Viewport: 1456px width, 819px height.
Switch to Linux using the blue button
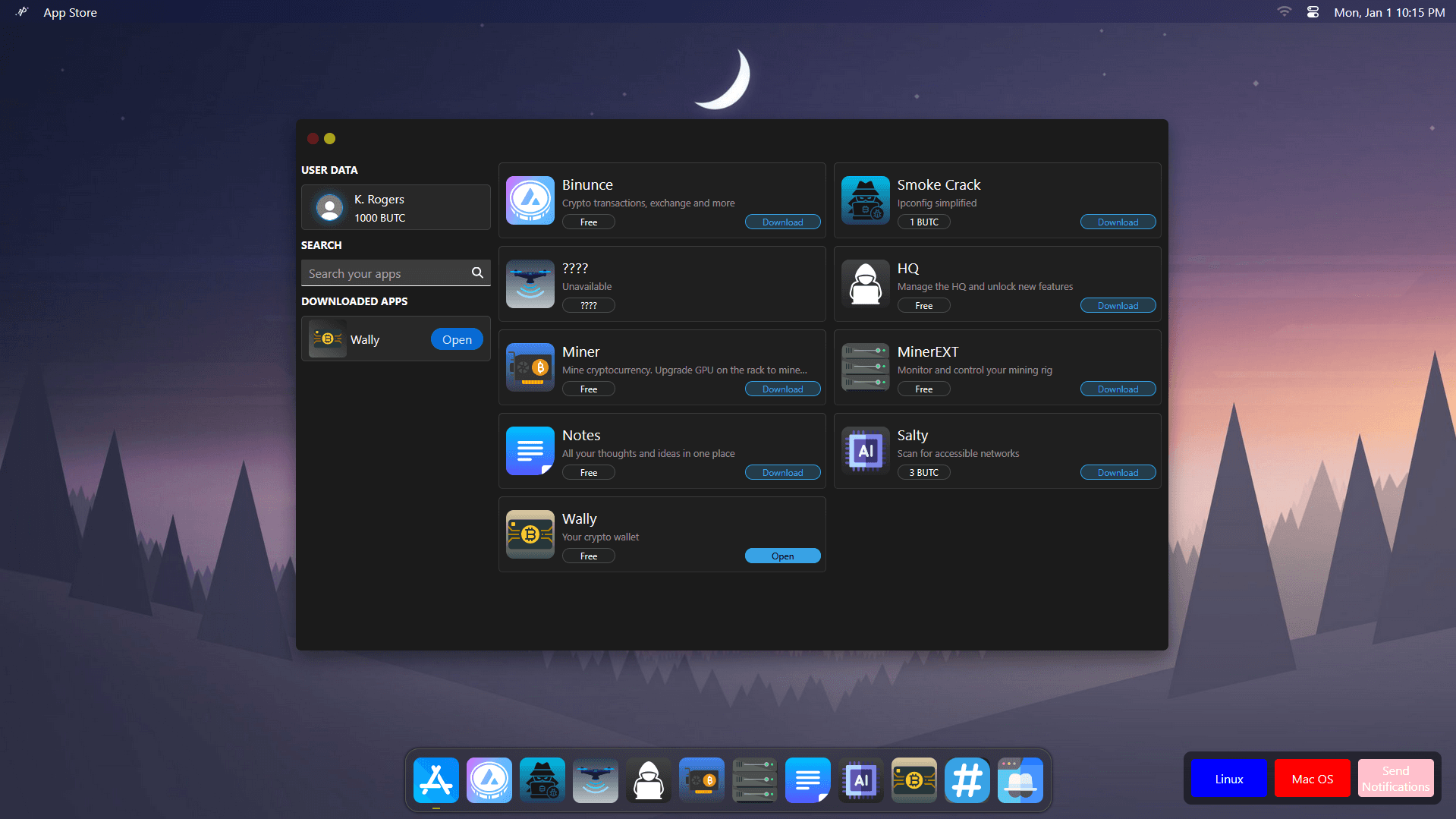[x=1228, y=779]
